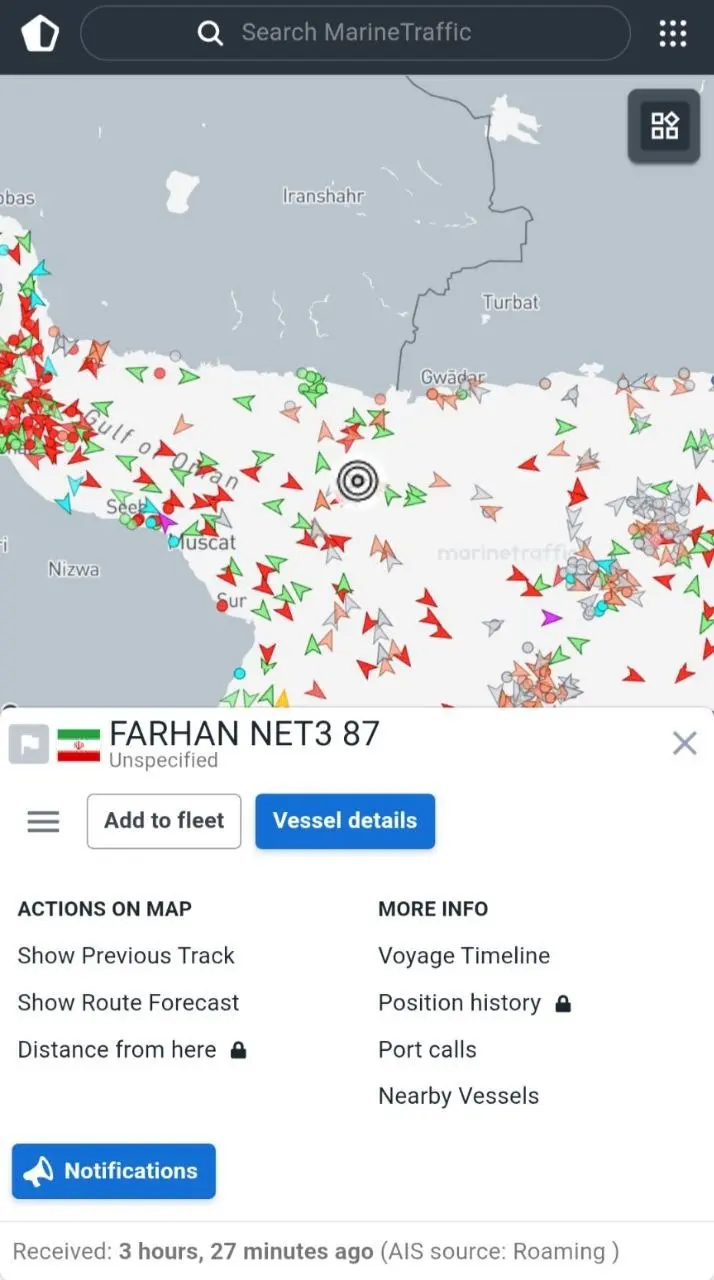
Task: Open the map layers widget button
Action: 665,126
